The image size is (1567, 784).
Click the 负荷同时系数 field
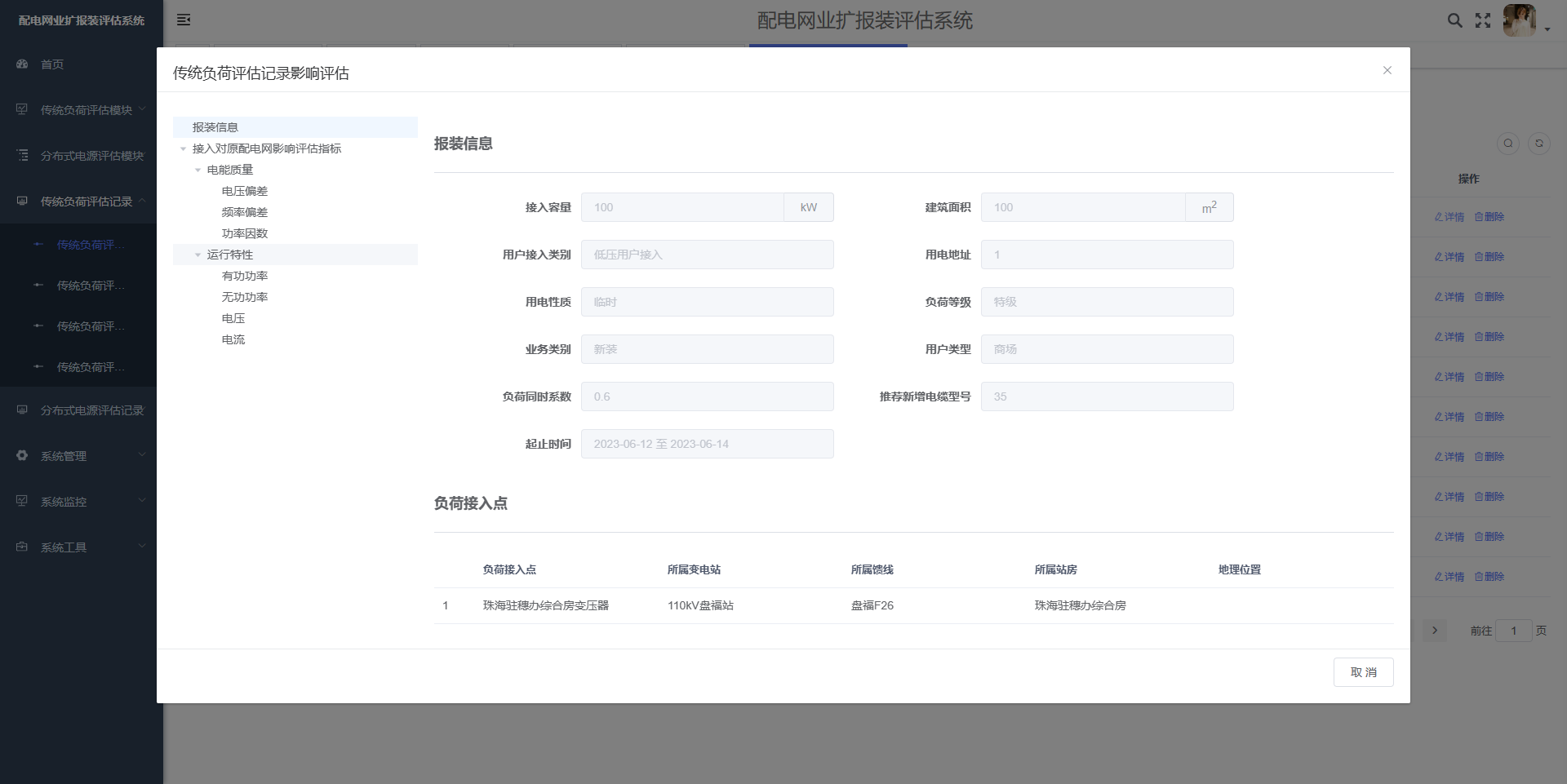tap(707, 396)
